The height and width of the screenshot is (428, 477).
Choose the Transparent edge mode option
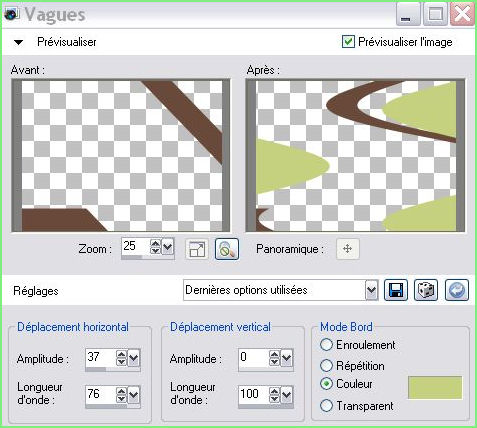tap(326, 406)
